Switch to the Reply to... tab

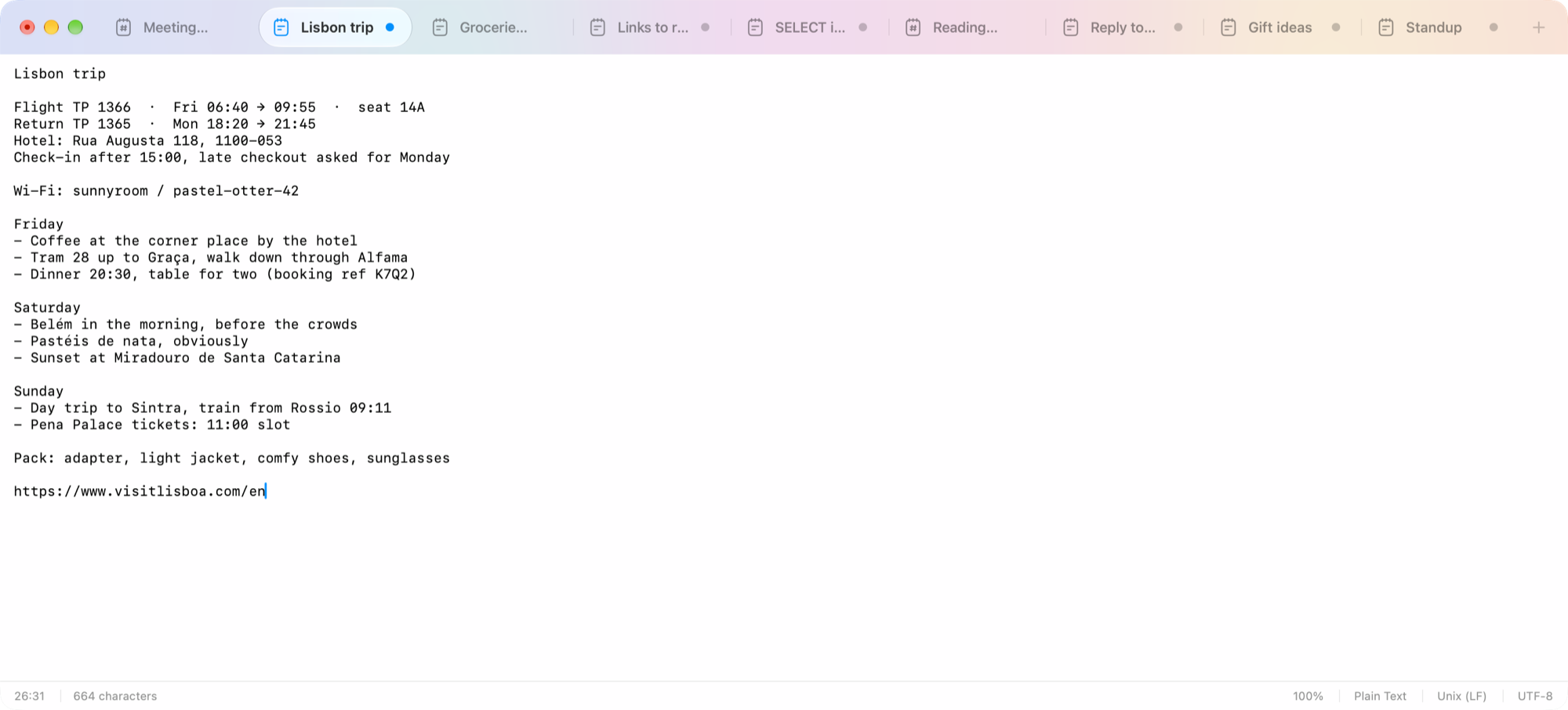[1123, 27]
